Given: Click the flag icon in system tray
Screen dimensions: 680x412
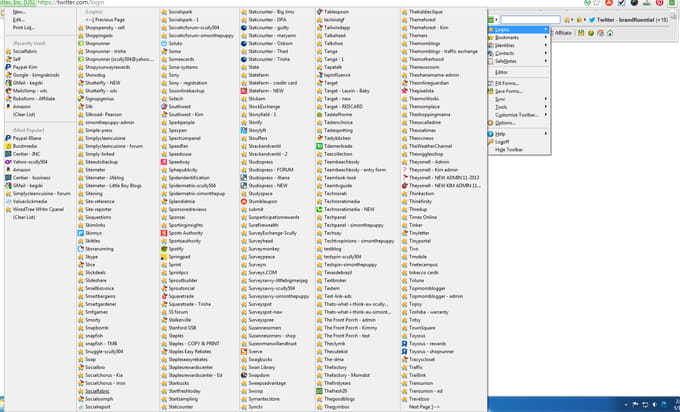Looking at the screenshot, I should point(635,404).
